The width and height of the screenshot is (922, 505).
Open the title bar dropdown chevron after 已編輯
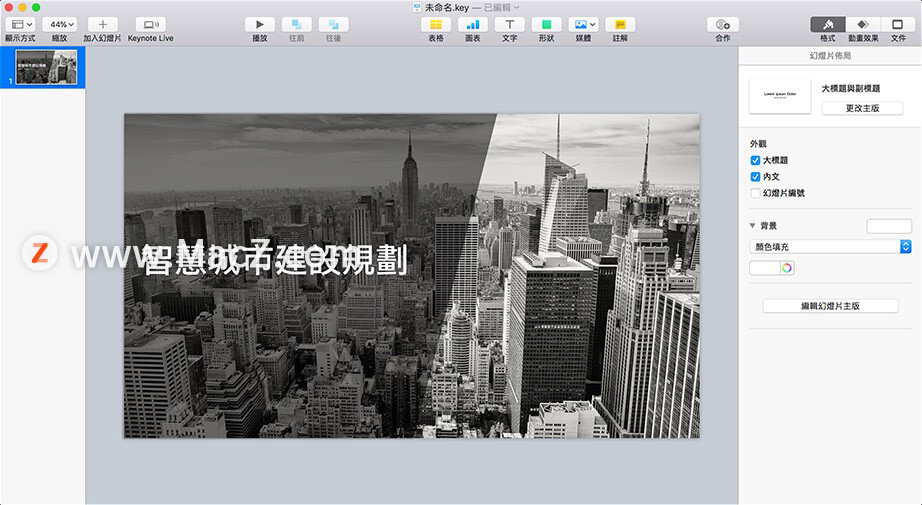[x=517, y=8]
